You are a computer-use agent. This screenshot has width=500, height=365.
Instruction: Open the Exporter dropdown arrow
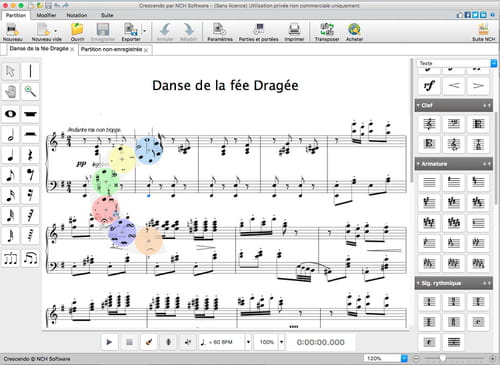tap(145, 31)
